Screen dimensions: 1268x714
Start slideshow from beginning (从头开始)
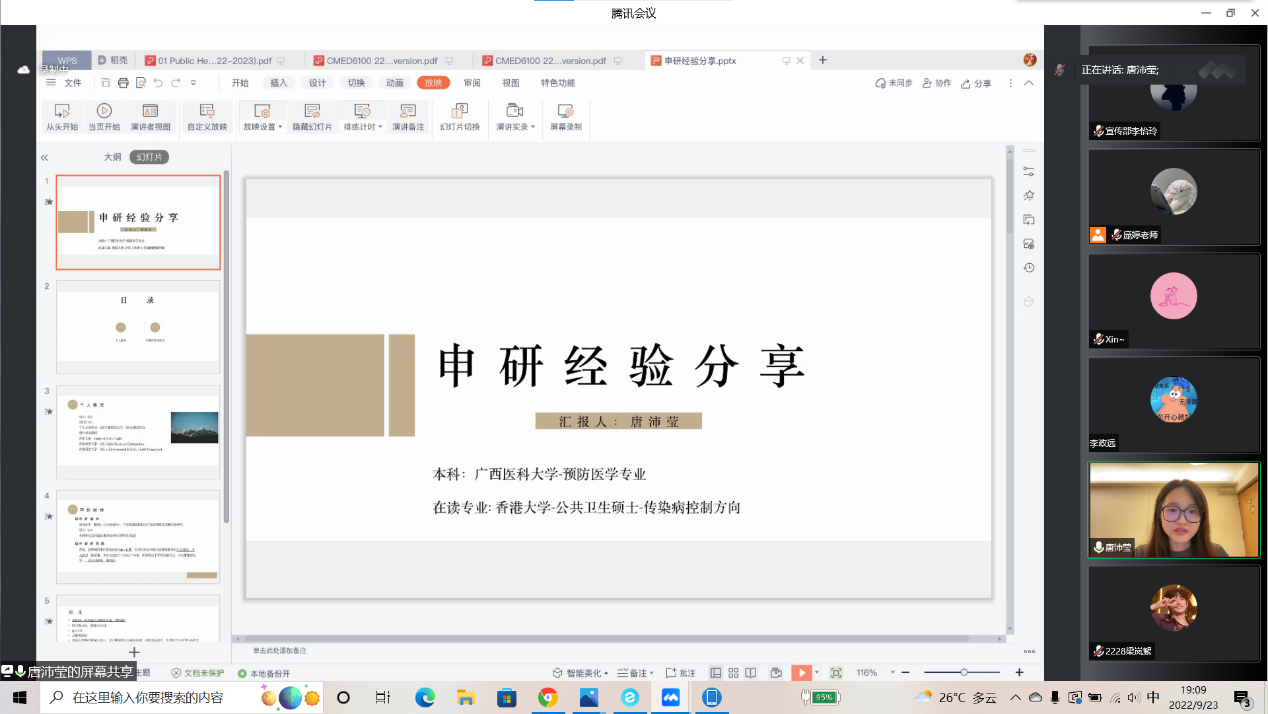[62, 117]
